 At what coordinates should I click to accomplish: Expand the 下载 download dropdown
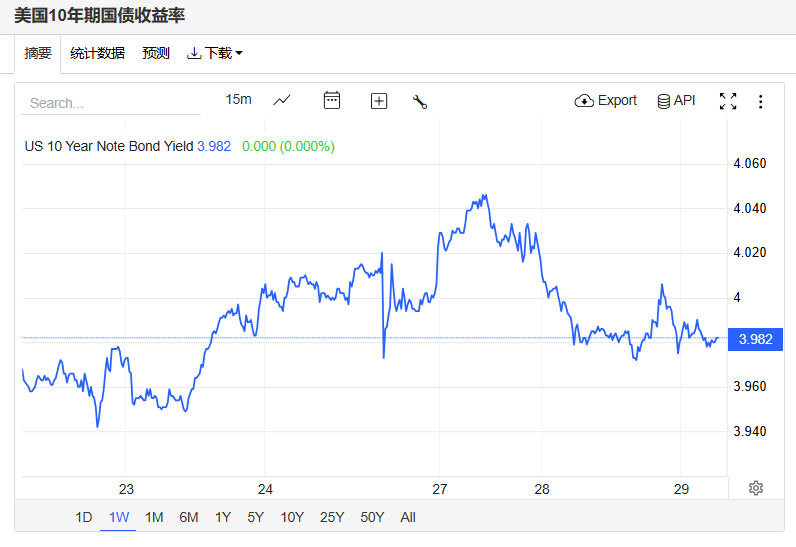point(215,53)
